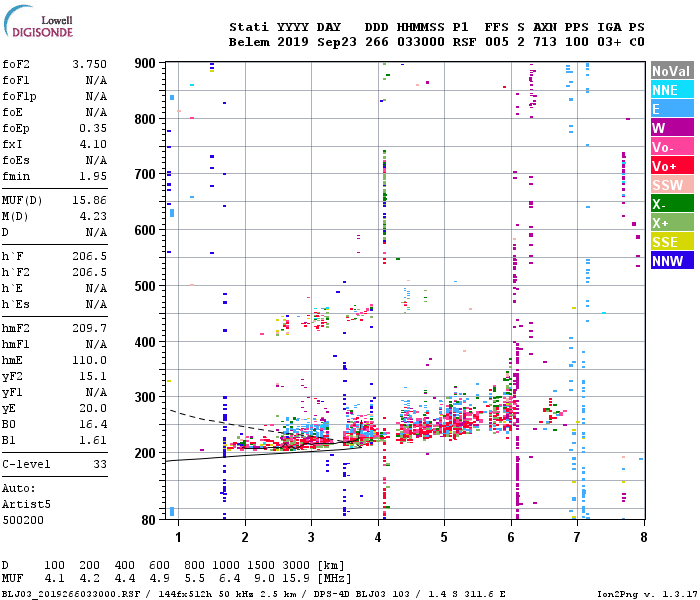Click the foF2 value 3.750

[90, 64]
